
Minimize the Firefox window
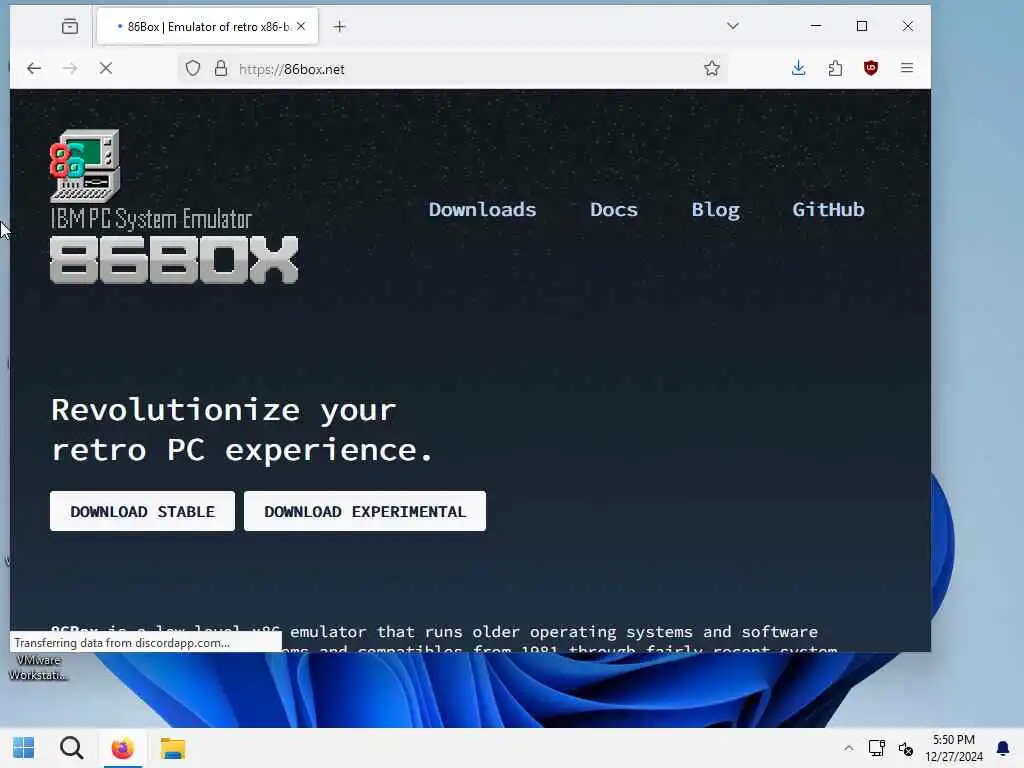point(816,26)
